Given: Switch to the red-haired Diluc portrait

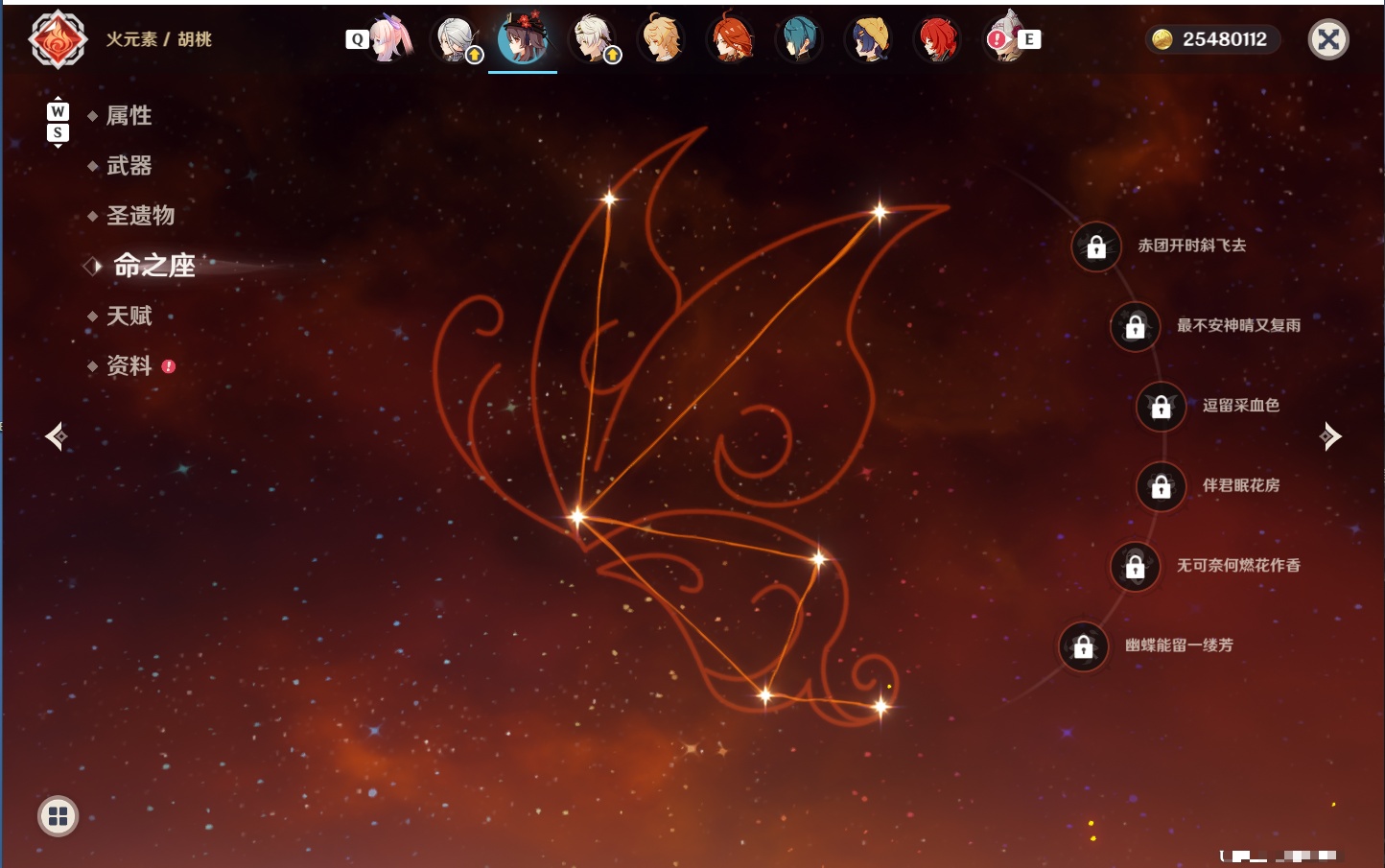Looking at the screenshot, I should [x=936, y=39].
